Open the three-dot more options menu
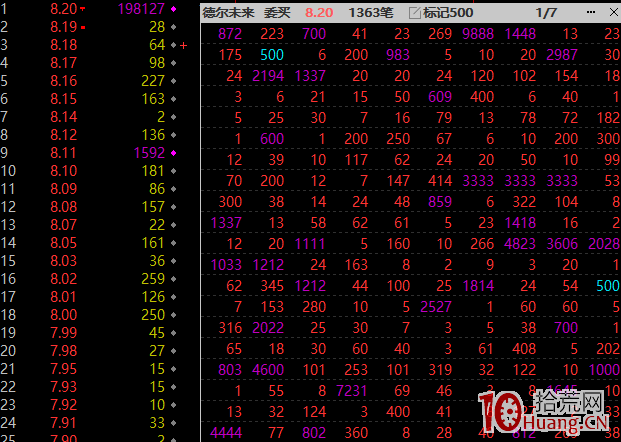Viewport: 621px width, 442px height. 591,12
